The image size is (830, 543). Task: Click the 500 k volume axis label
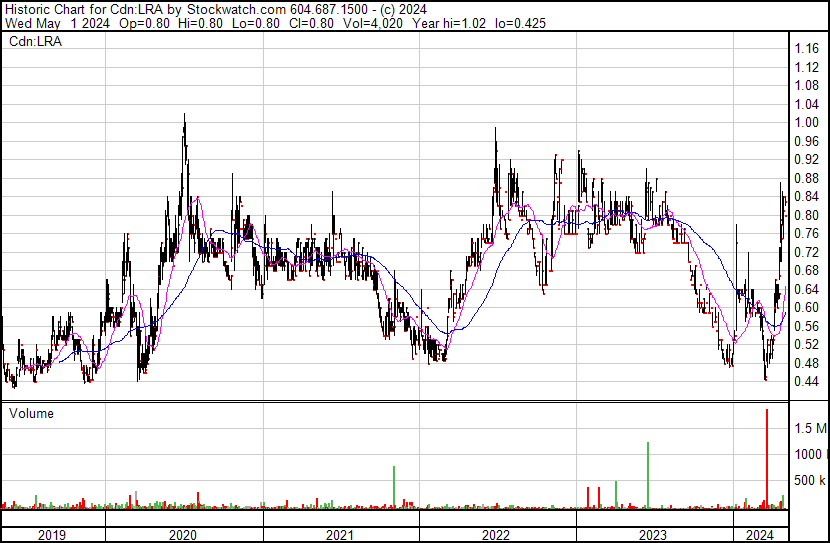[810, 481]
